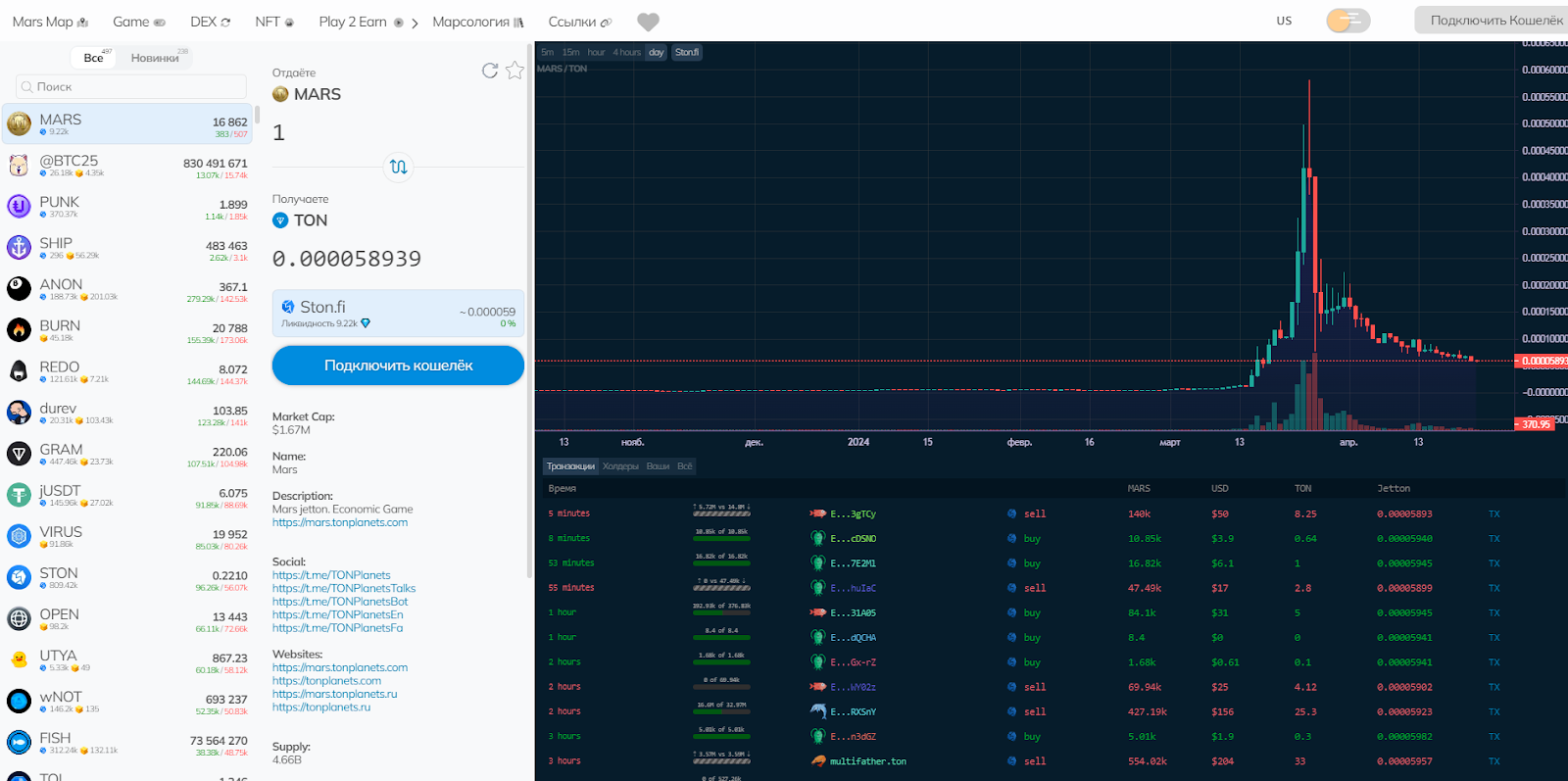The height and width of the screenshot is (781, 1568).
Task: Open TX link for the 5 minutes row
Action: pyautogui.click(x=1494, y=513)
